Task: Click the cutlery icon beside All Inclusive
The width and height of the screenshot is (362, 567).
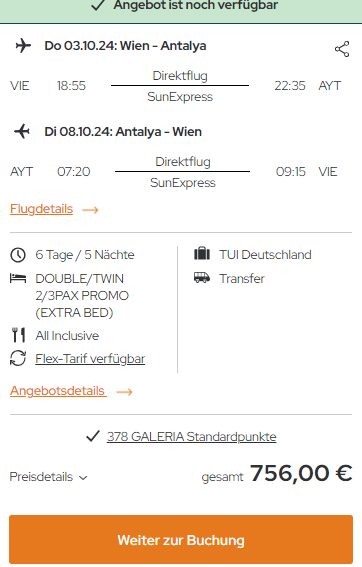Action: point(18,335)
